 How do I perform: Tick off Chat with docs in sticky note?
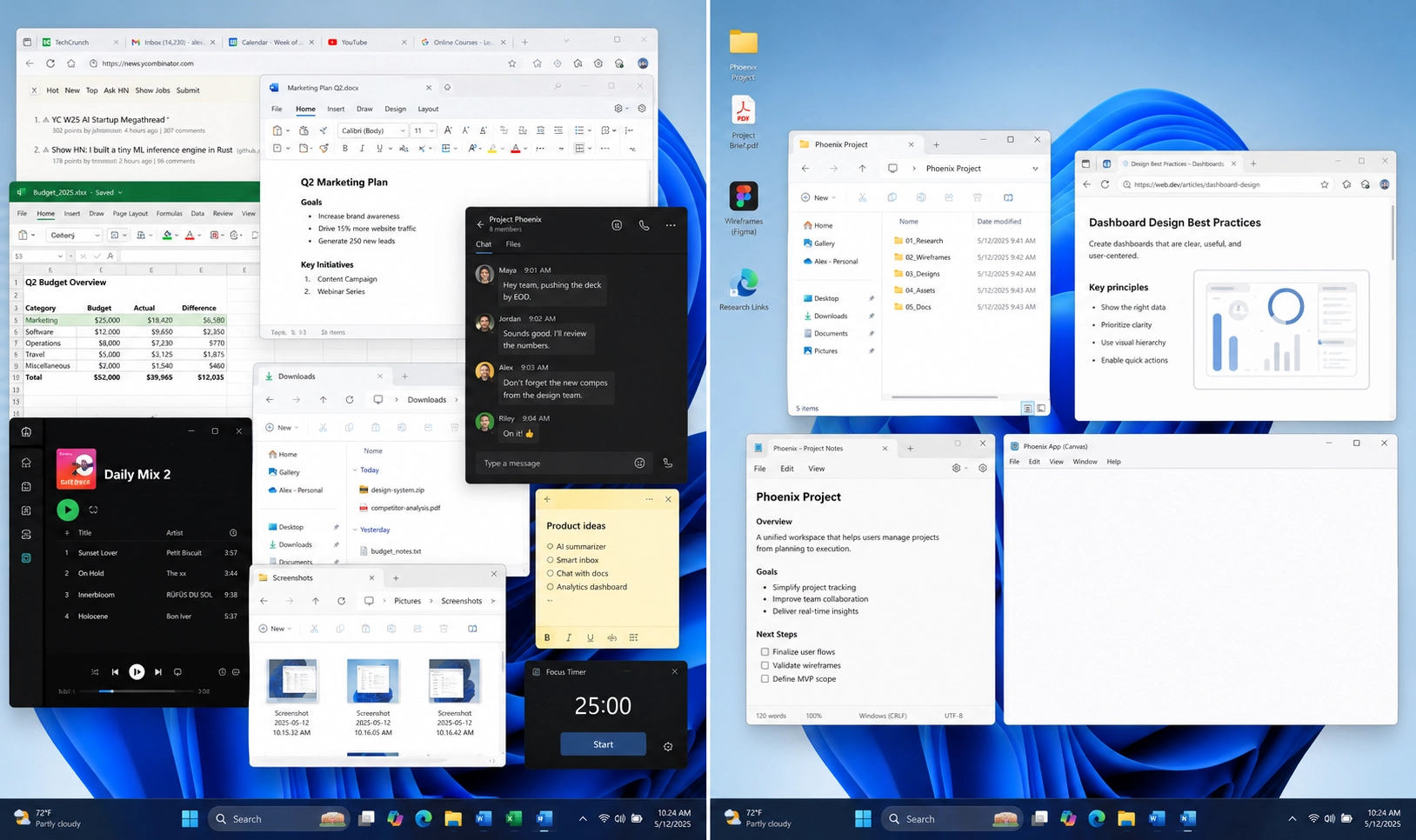tap(550, 573)
